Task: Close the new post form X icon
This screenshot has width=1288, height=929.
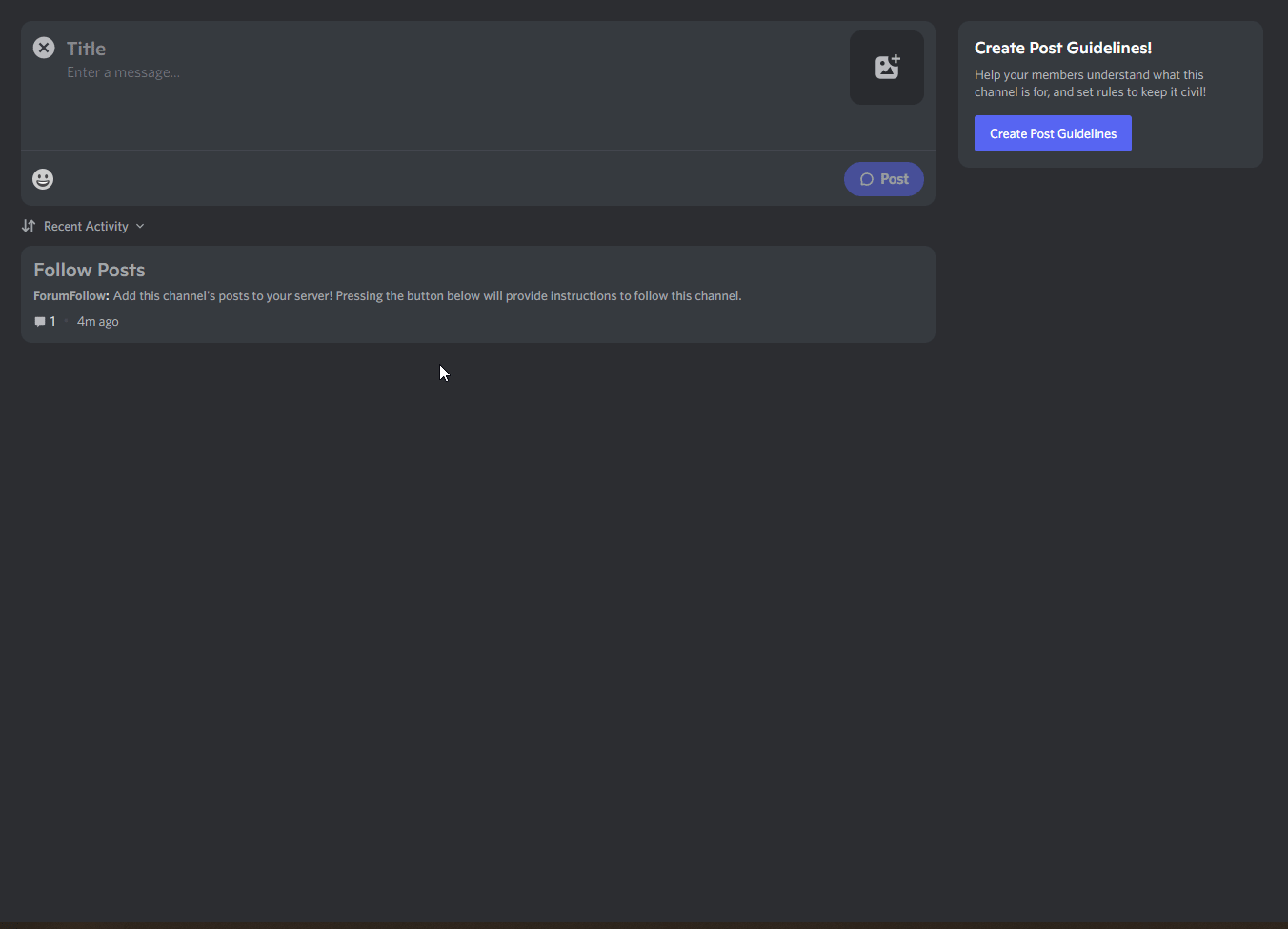Action: (44, 48)
